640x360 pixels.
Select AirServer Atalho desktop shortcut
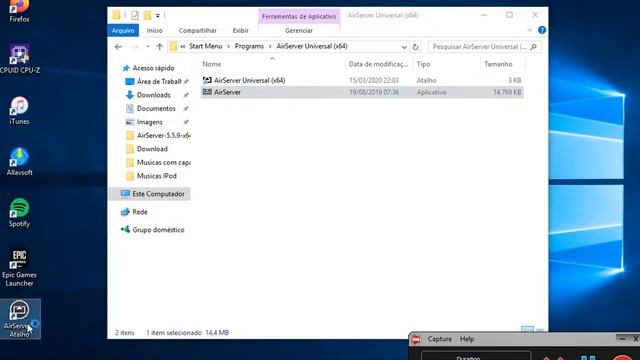pyautogui.click(x=19, y=319)
